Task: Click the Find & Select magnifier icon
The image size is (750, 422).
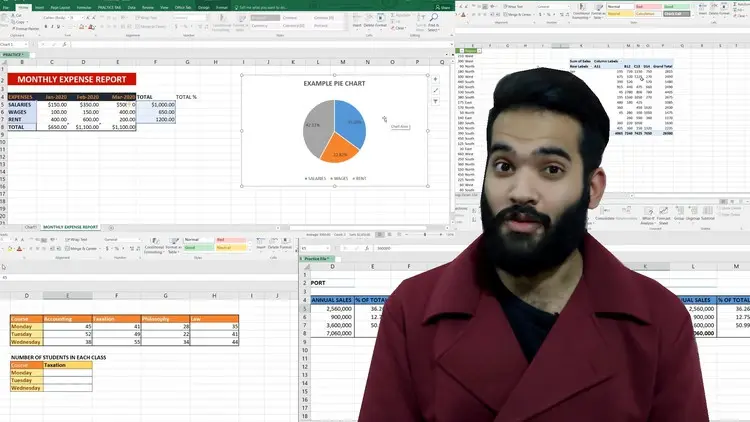Action: pos(434,17)
